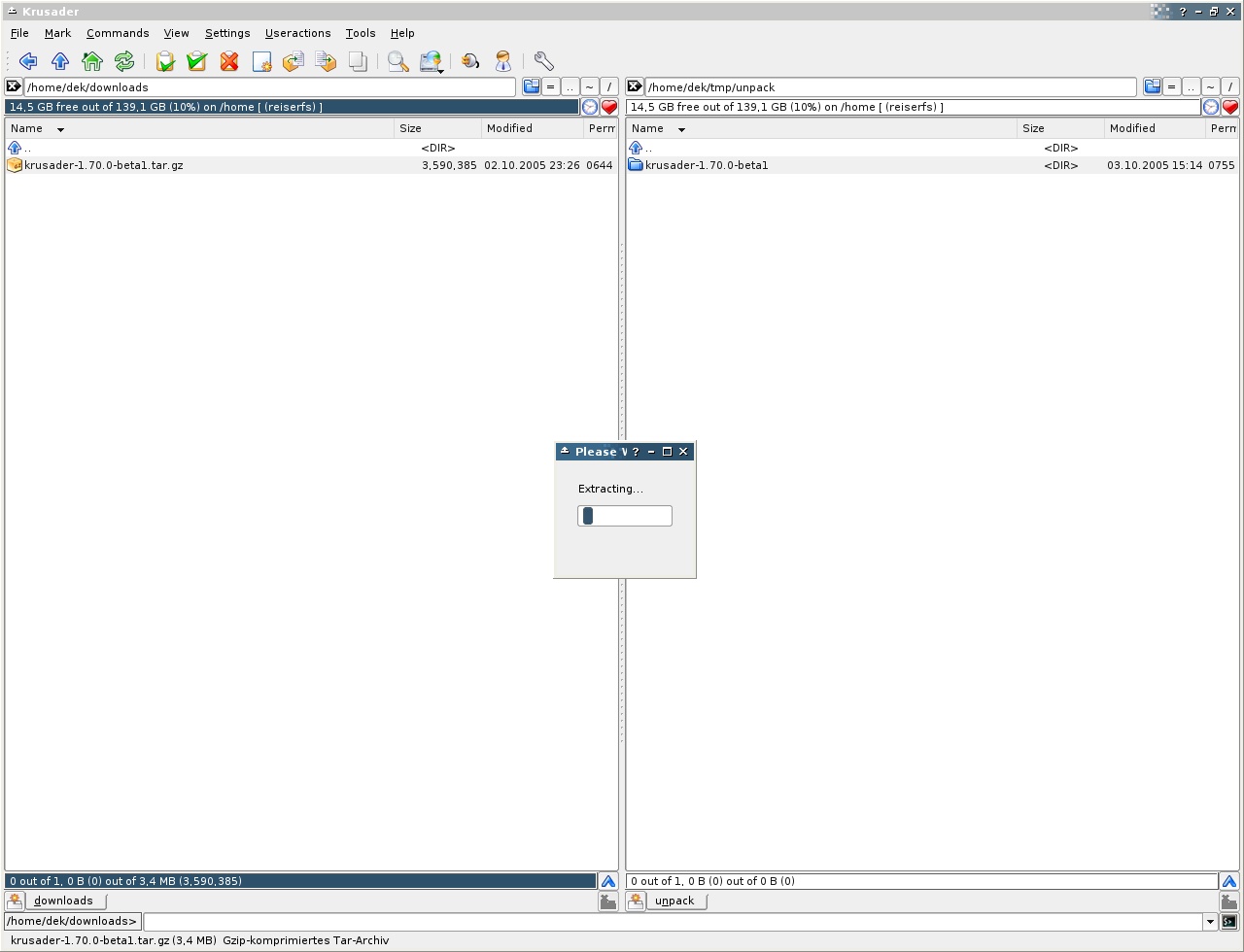Viewport: 1244px width, 952px height.
Task: Click left panel equals button
Action: pos(551,86)
